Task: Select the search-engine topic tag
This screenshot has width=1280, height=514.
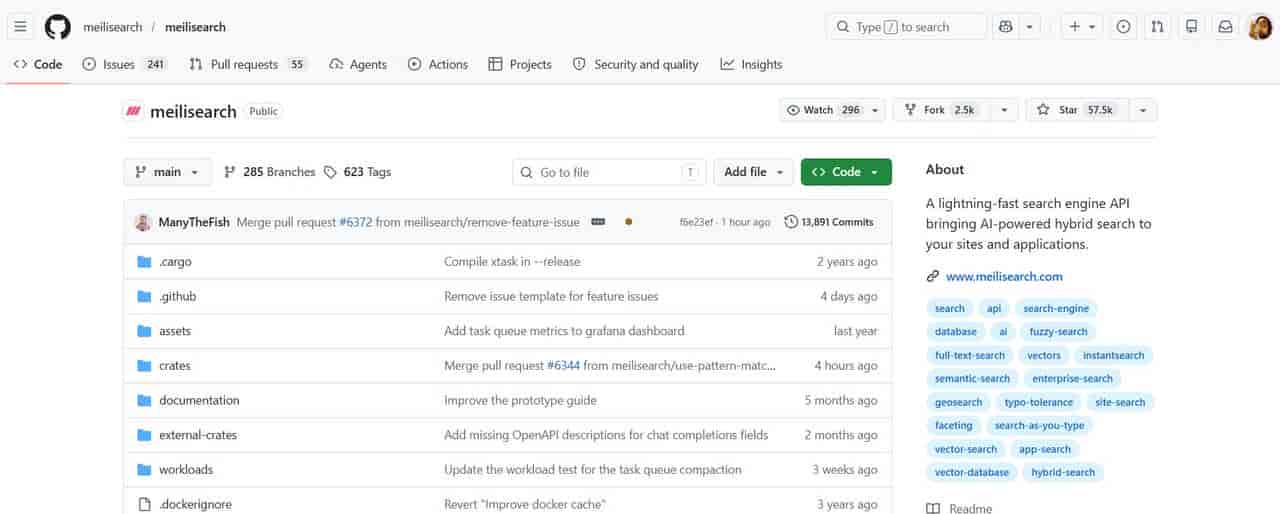Action: (x=1056, y=308)
